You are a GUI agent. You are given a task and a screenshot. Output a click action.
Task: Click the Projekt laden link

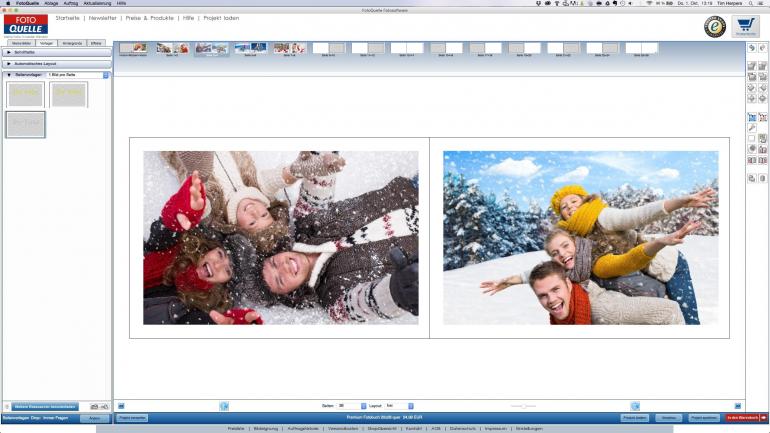click(221, 18)
